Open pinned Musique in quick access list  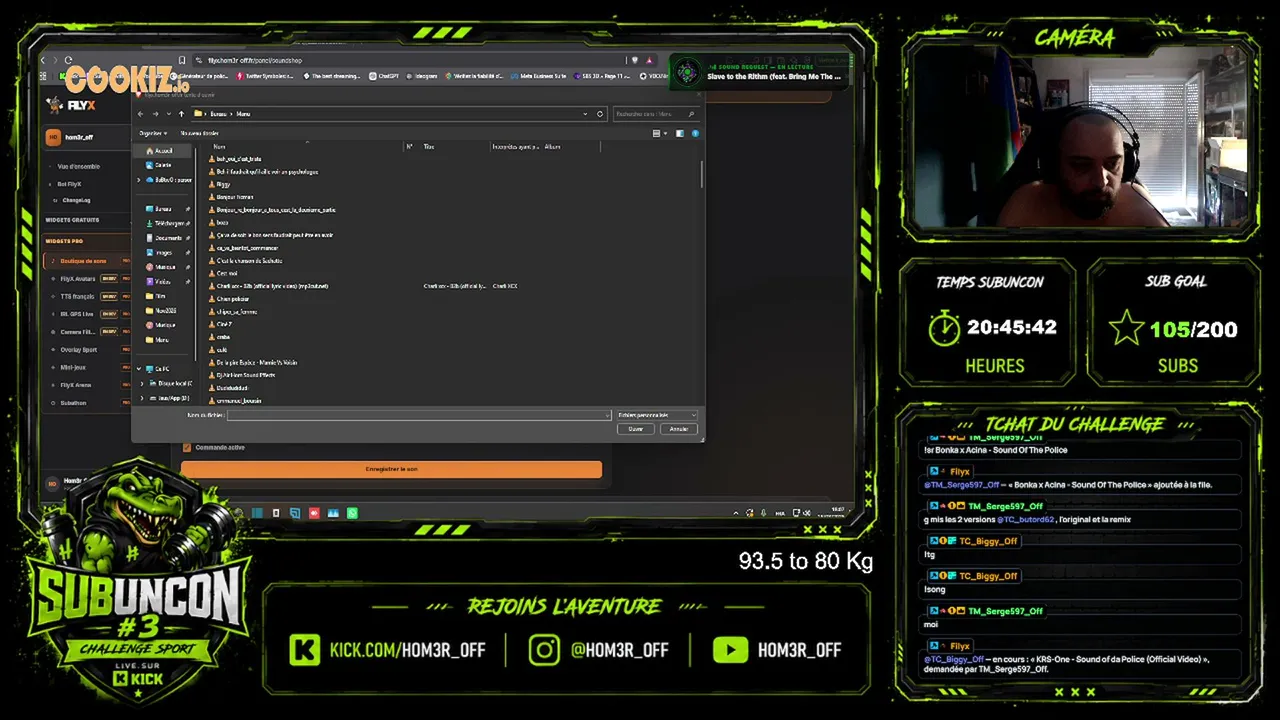click(x=162, y=267)
